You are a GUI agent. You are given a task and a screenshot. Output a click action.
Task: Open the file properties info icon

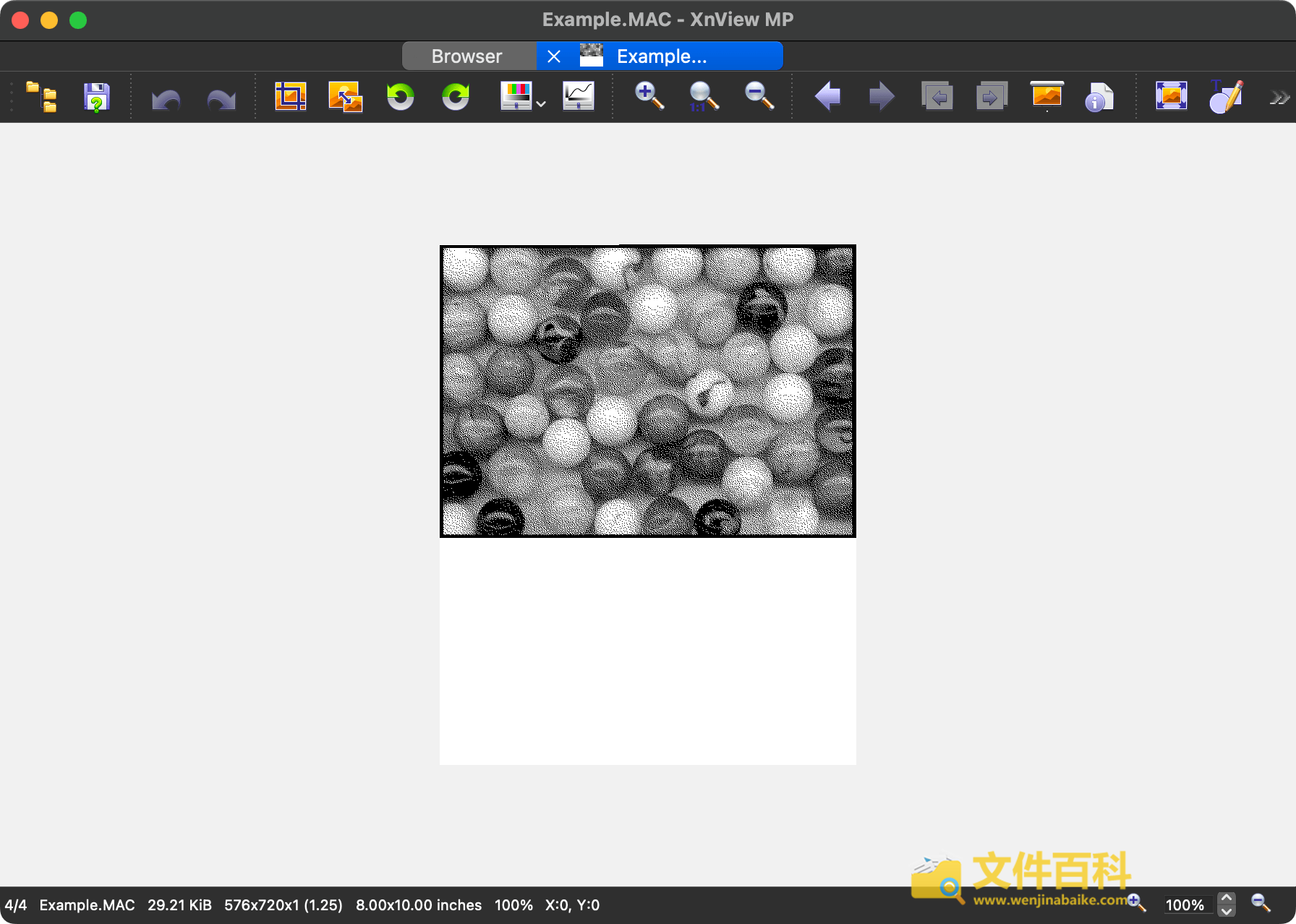1099,97
